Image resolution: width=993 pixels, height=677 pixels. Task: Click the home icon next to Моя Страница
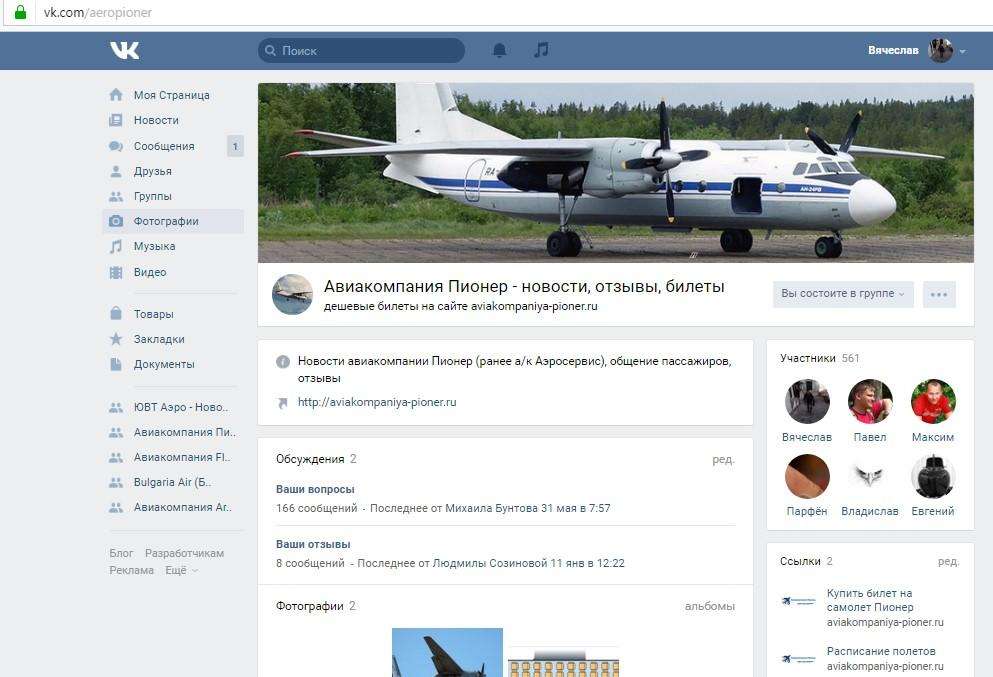tap(116, 95)
